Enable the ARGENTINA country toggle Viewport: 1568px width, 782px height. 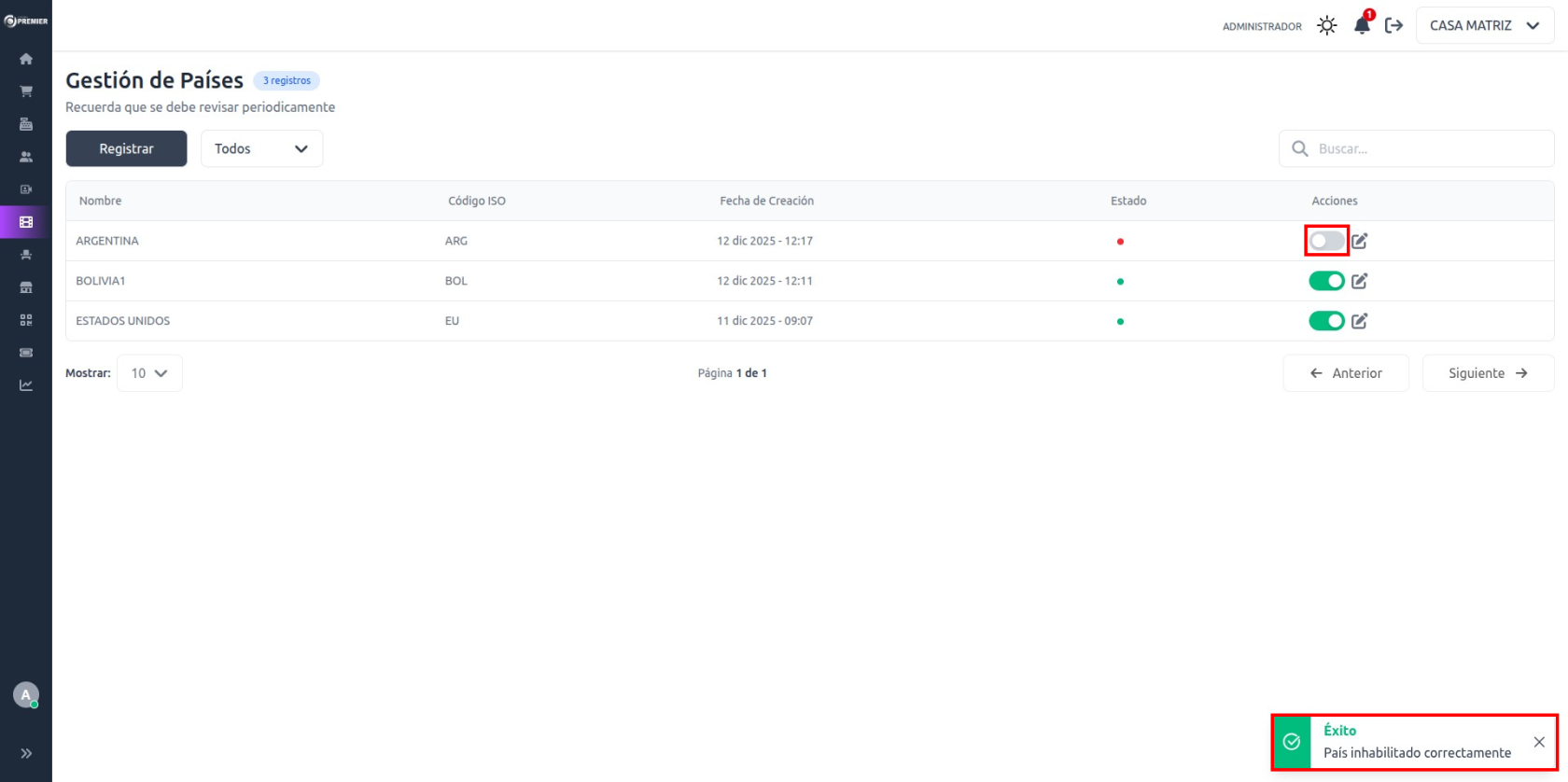coord(1326,241)
